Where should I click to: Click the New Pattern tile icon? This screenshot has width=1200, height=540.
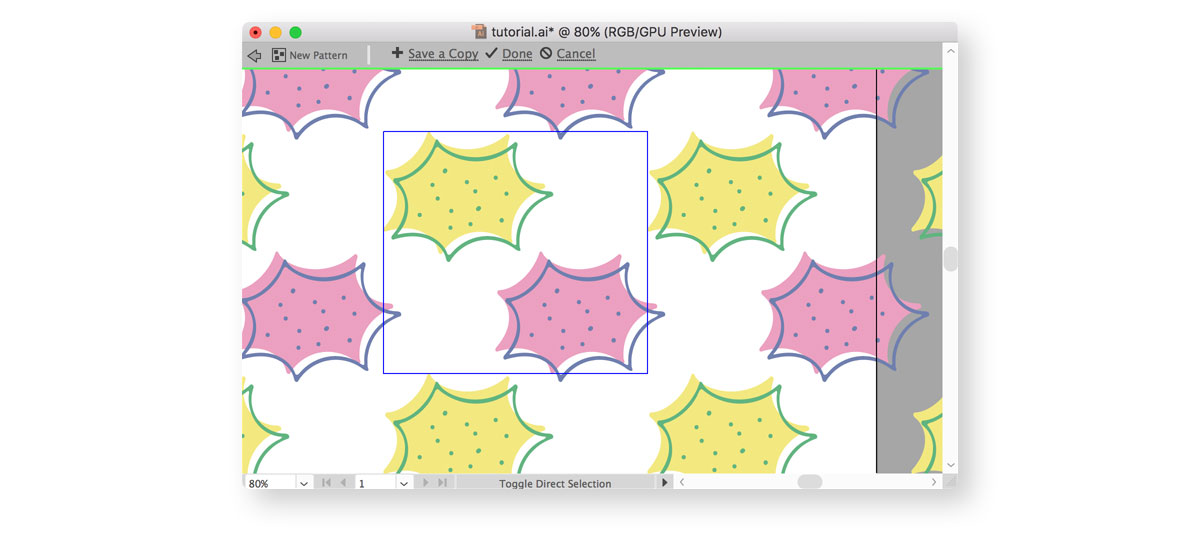pos(279,55)
